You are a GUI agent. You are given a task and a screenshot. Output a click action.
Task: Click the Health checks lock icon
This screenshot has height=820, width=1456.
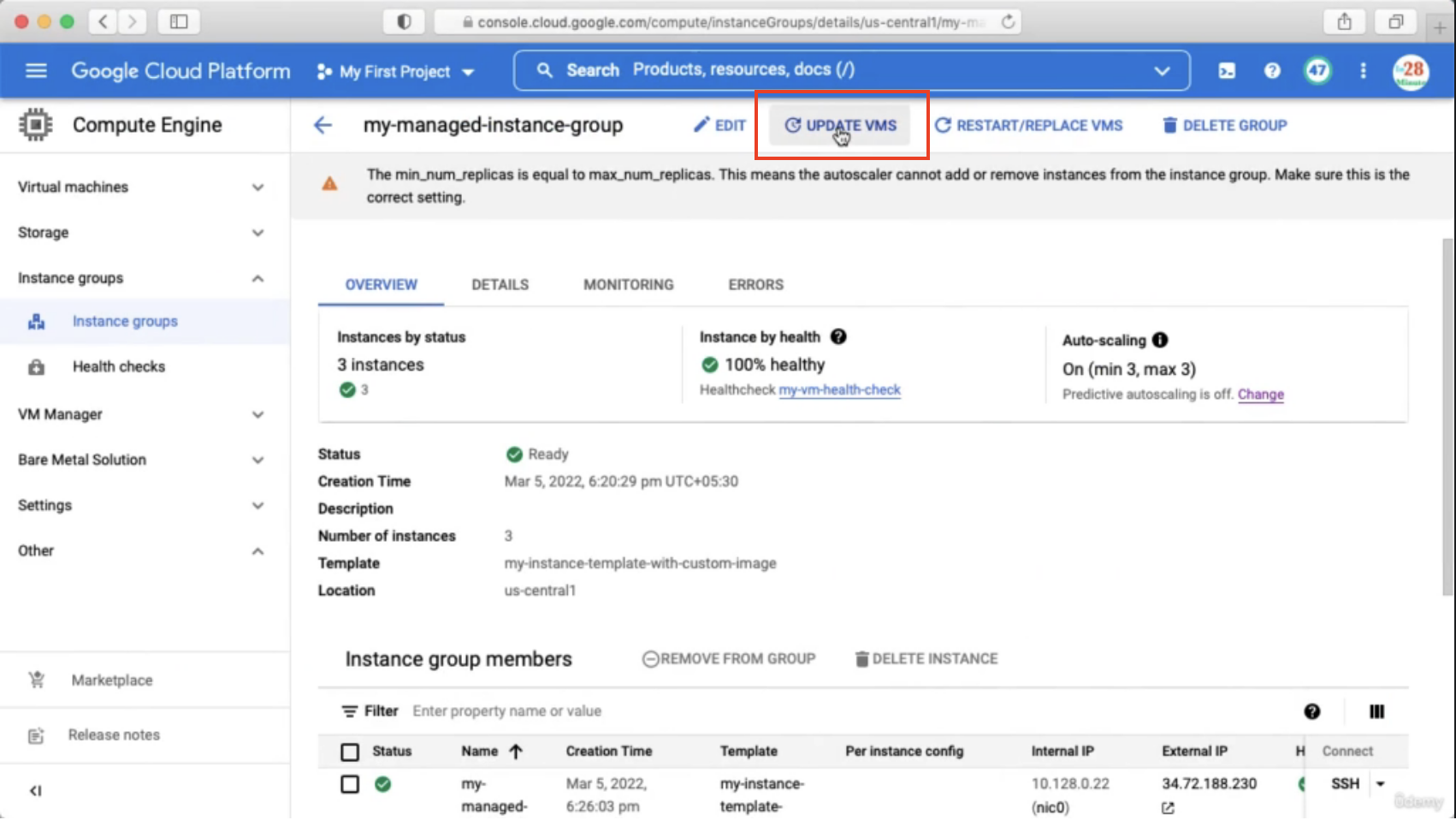[36, 367]
